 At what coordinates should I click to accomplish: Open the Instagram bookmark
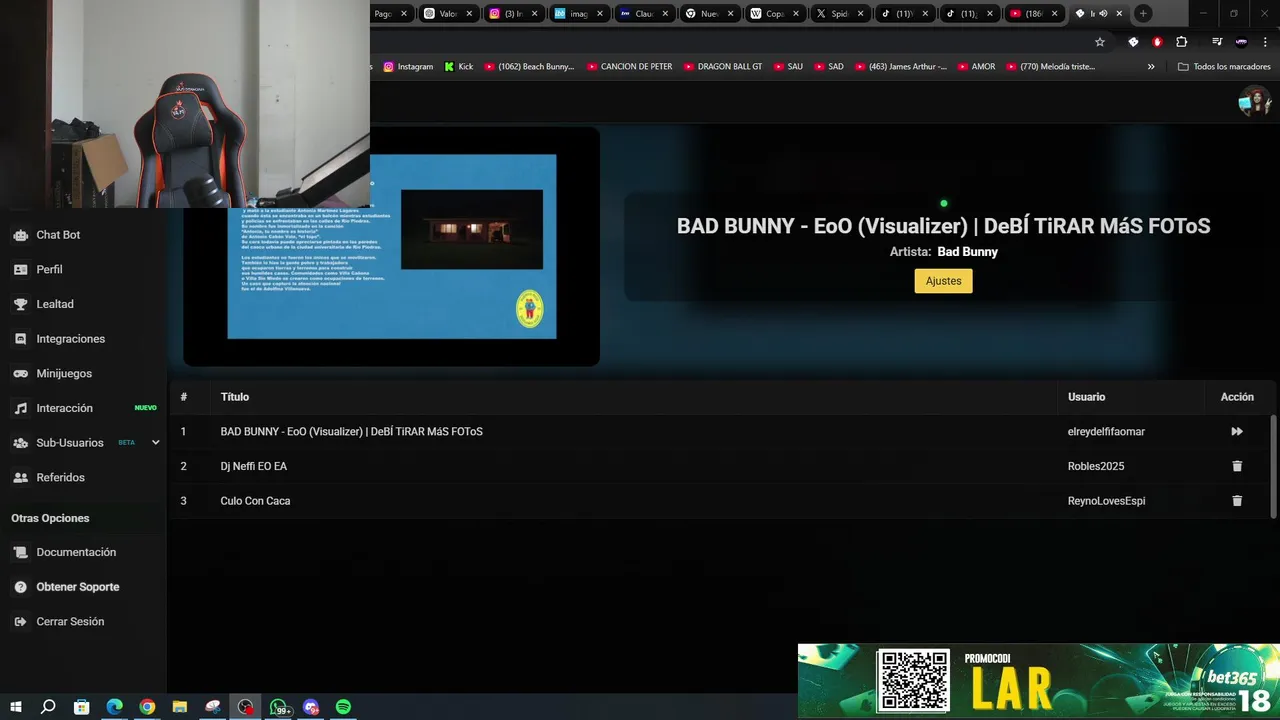tap(408, 67)
